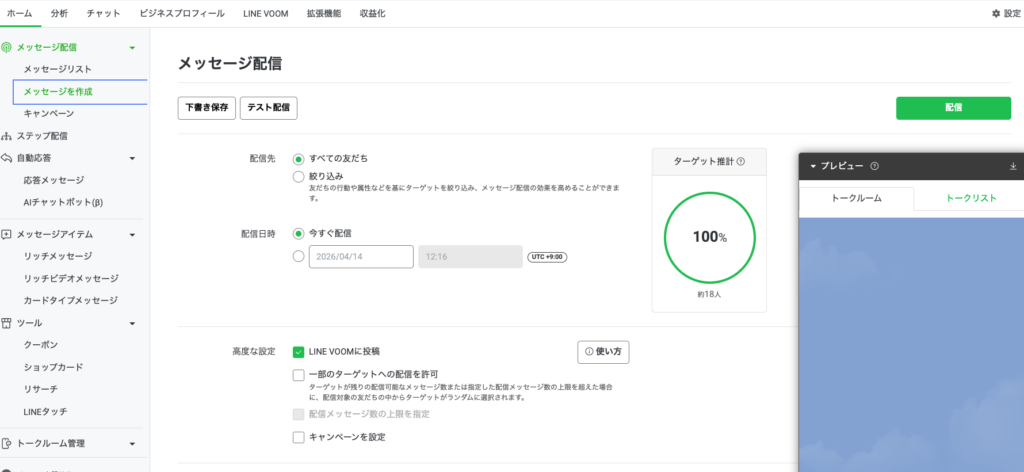Open 応答メッセージ in sidebar

pyautogui.click(x=54, y=180)
